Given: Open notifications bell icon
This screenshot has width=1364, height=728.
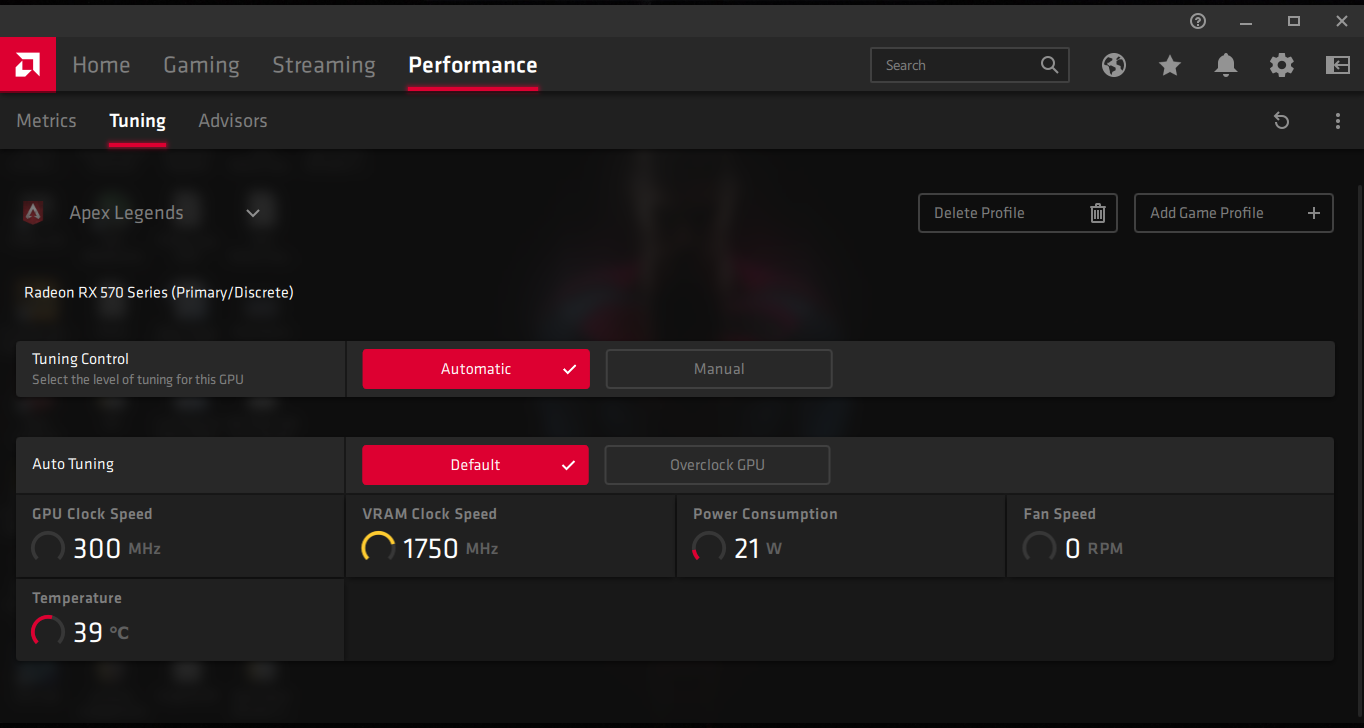Looking at the screenshot, I should [x=1226, y=65].
